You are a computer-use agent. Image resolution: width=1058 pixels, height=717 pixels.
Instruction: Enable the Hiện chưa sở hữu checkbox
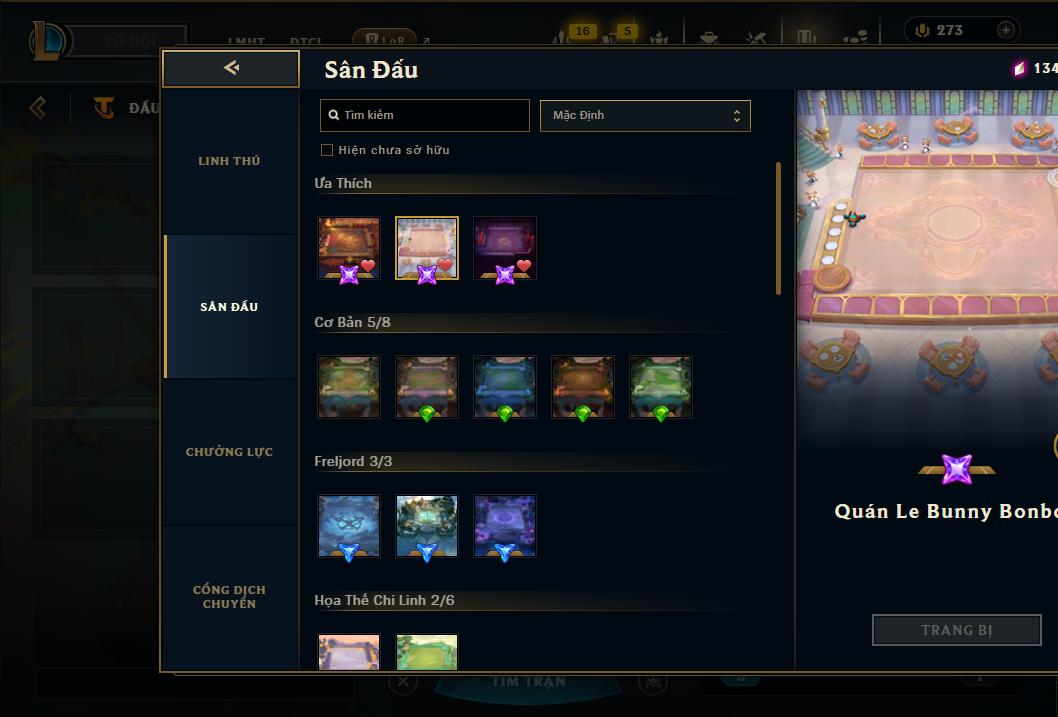click(327, 150)
